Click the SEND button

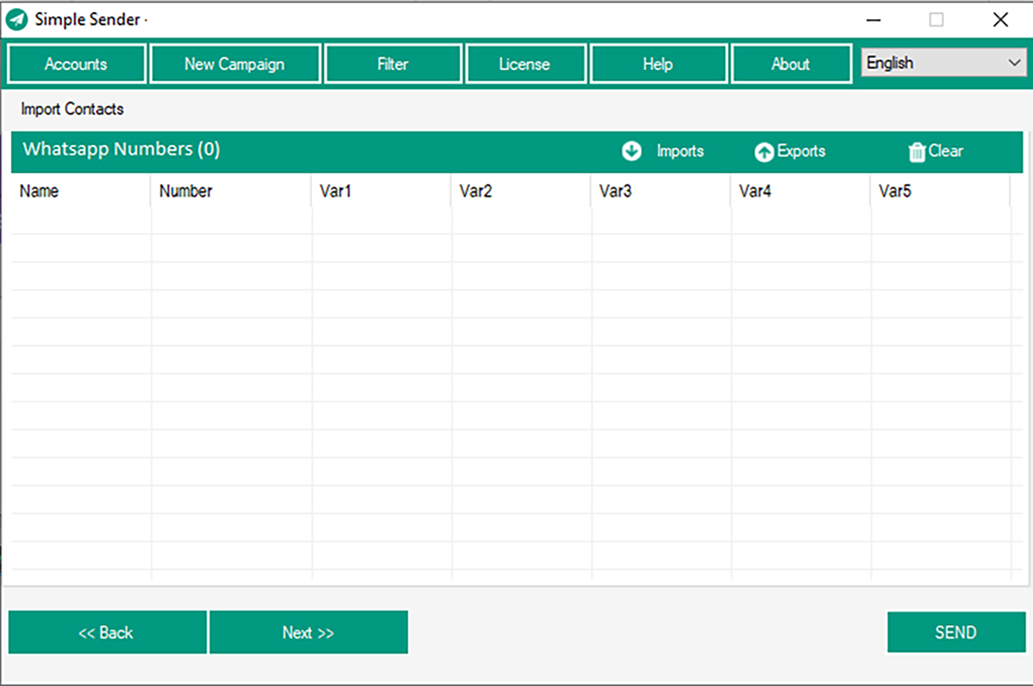956,632
